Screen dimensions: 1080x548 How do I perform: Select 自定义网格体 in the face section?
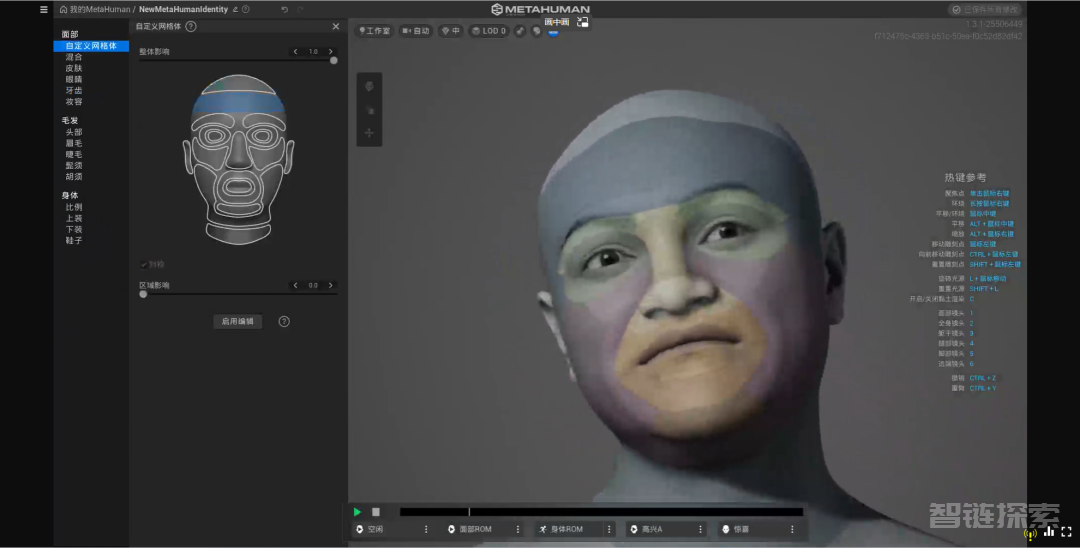[x=91, y=45]
